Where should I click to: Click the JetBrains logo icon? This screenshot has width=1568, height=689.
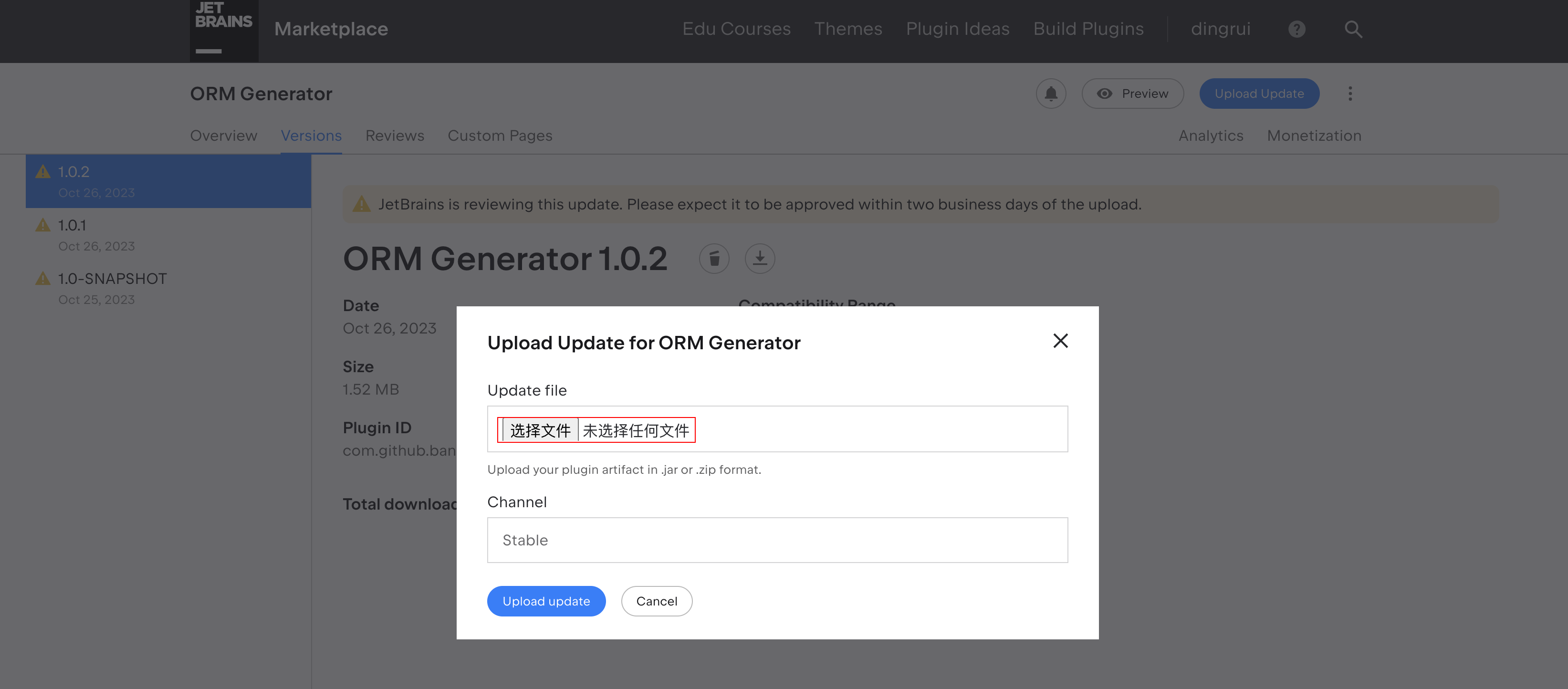coord(223,29)
